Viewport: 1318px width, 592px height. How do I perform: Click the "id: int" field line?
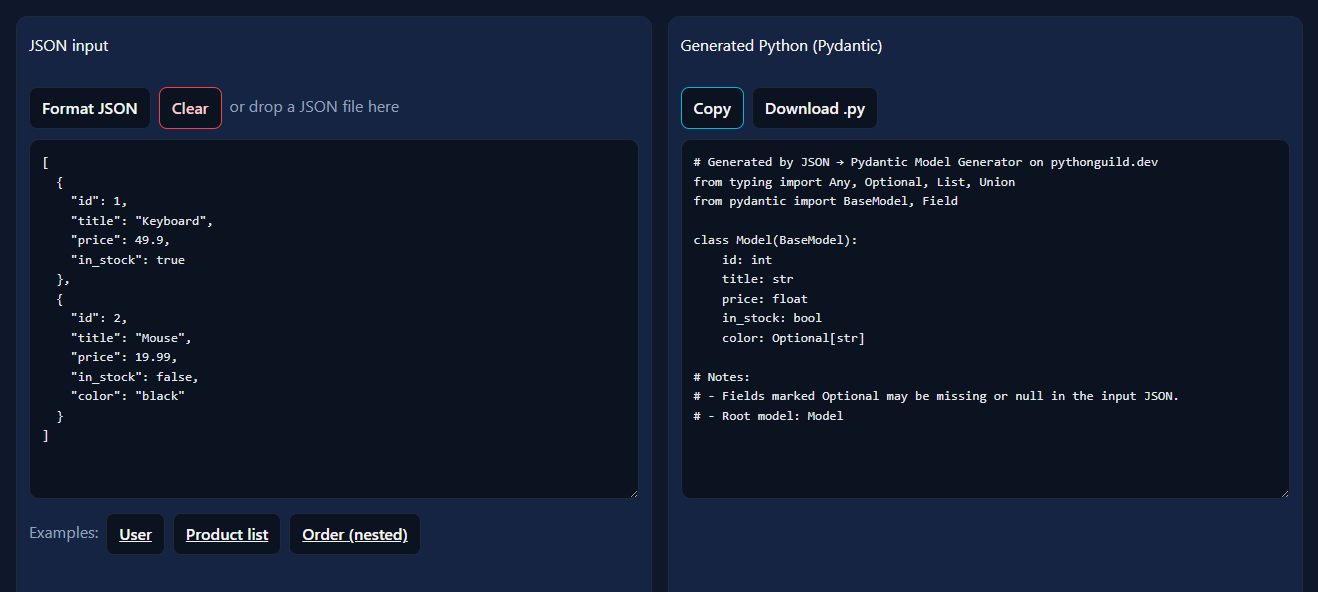click(747, 260)
